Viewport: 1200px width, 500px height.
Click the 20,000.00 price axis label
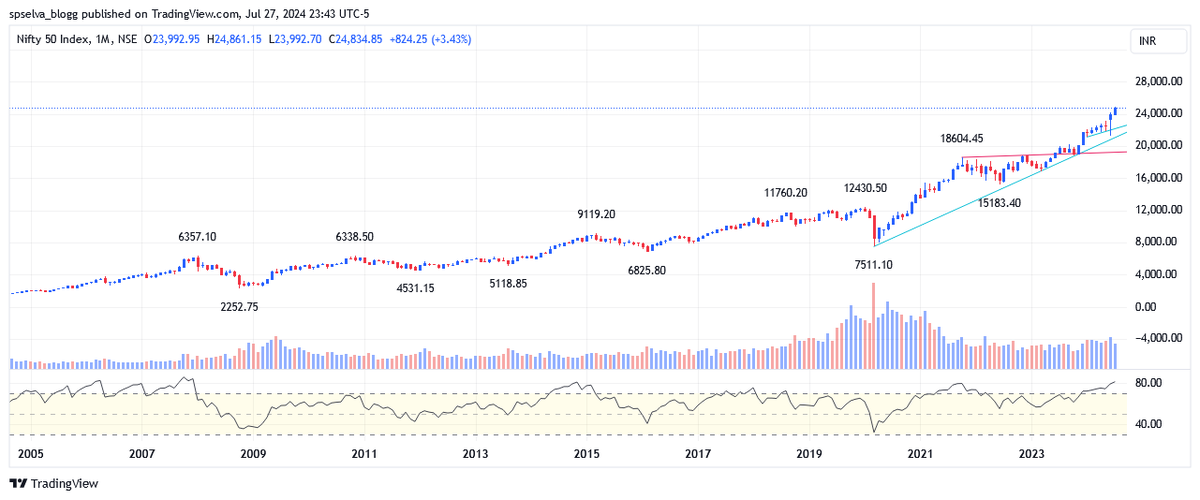[x=1157, y=145]
